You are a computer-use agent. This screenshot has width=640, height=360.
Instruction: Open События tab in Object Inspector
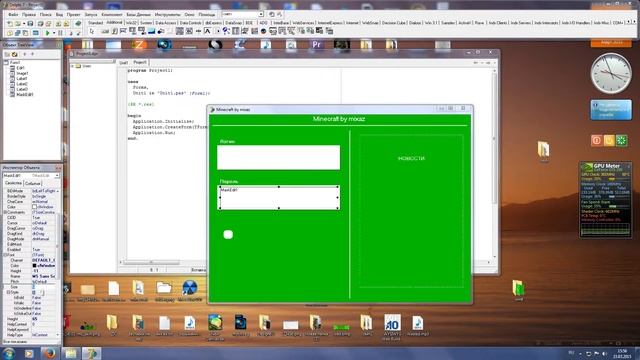(33, 184)
